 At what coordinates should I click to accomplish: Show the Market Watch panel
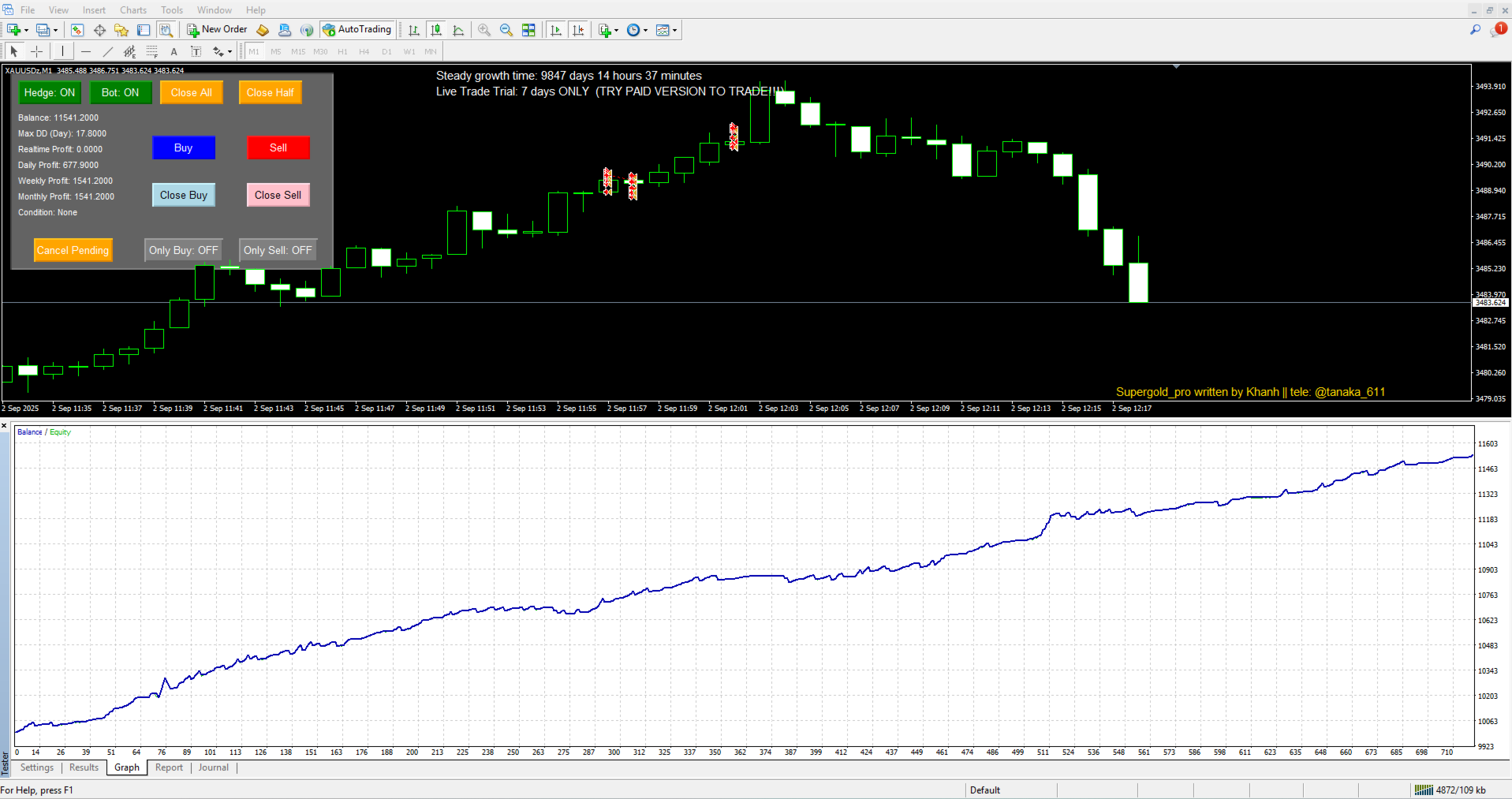point(77,30)
